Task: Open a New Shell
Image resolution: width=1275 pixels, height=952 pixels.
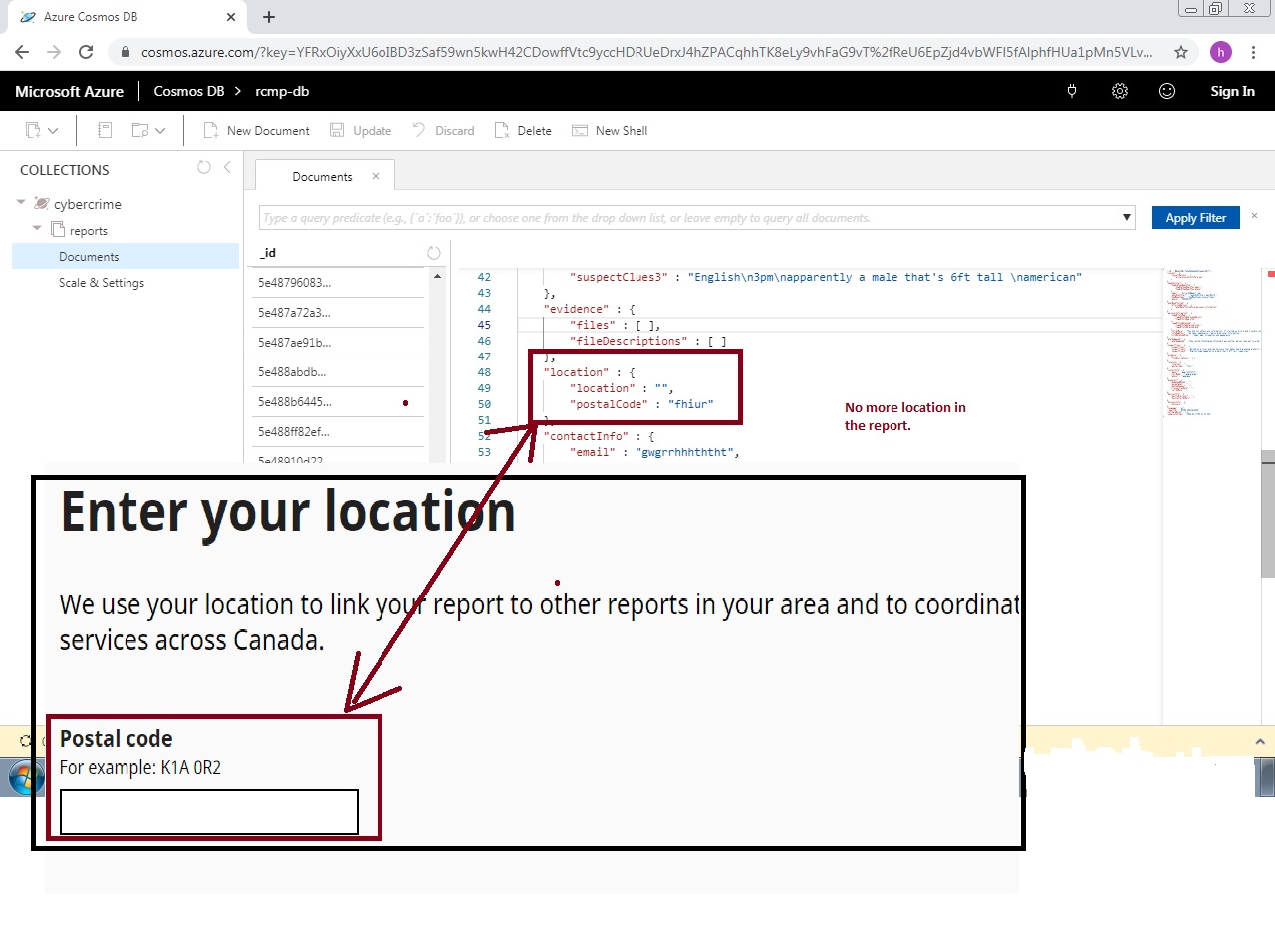Action: pos(610,130)
